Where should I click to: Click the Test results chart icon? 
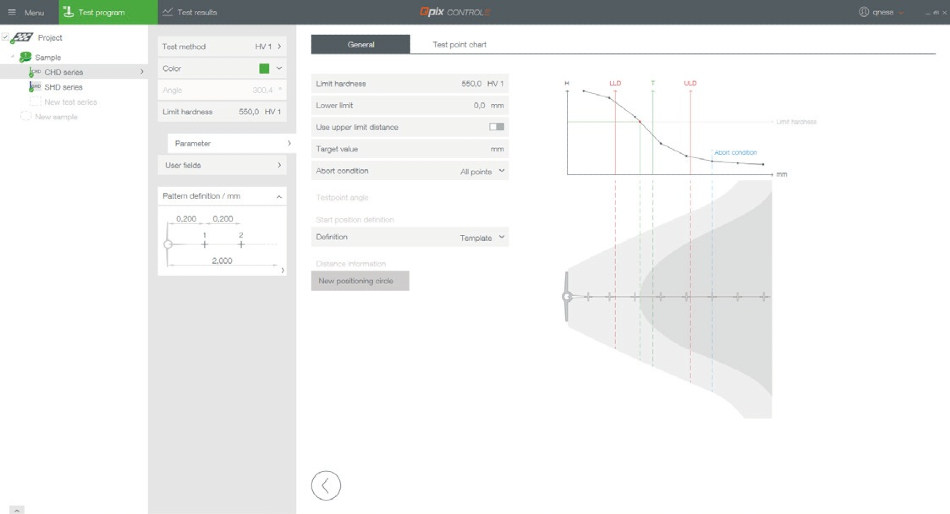click(167, 12)
